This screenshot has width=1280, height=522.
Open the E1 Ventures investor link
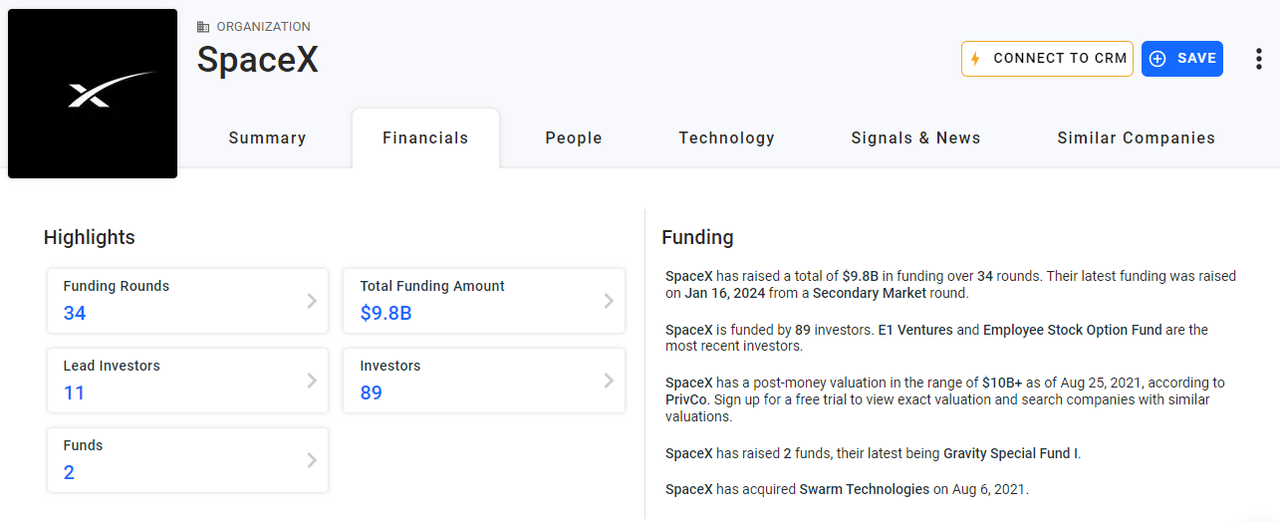click(x=915, y=330)
